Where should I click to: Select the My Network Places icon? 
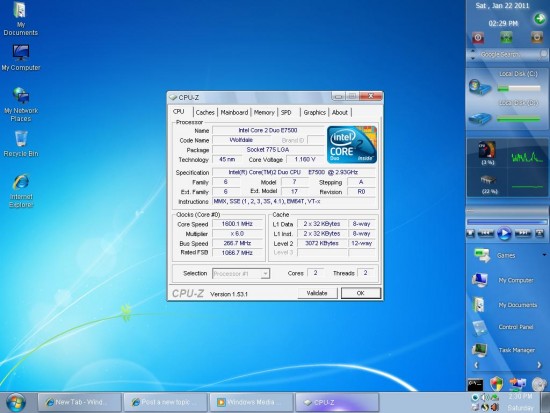click(x=21, y=105)
